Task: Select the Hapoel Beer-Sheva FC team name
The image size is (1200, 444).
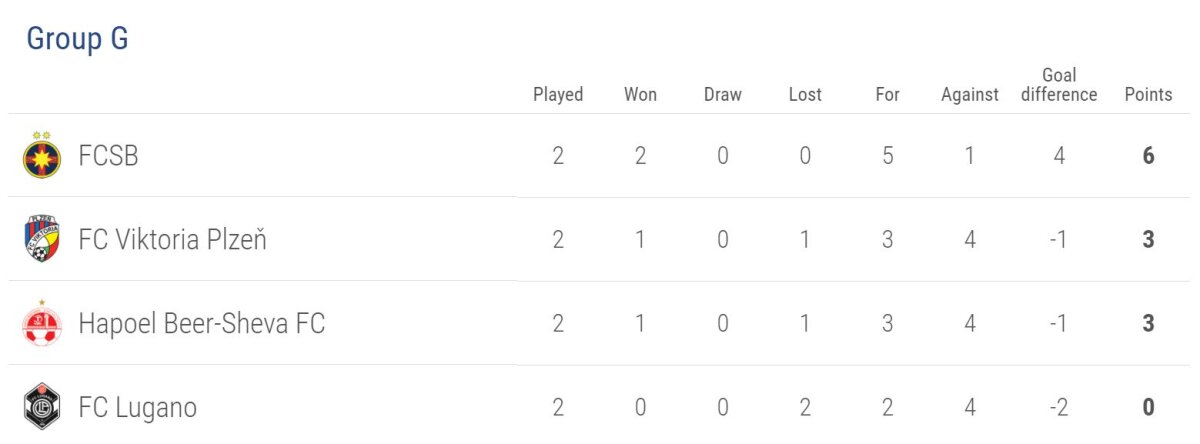Action: 201,324
